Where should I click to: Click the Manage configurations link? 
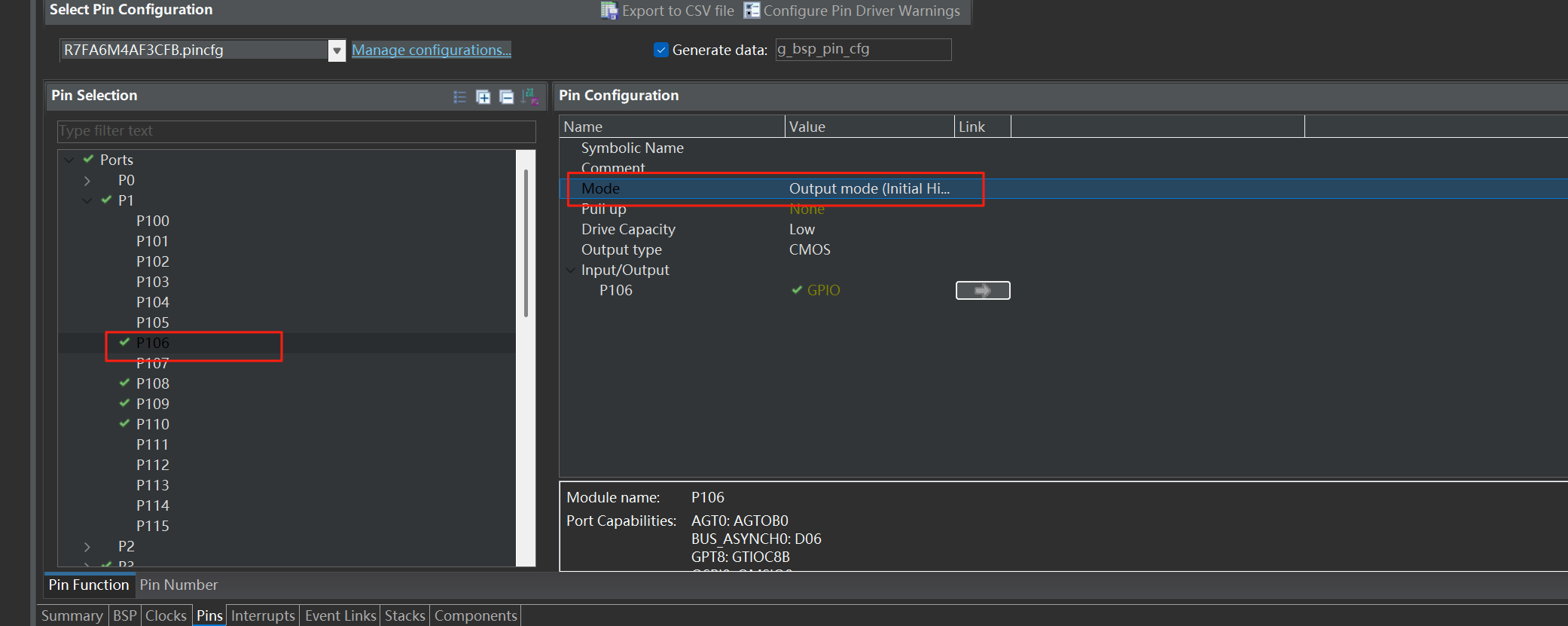432,50
